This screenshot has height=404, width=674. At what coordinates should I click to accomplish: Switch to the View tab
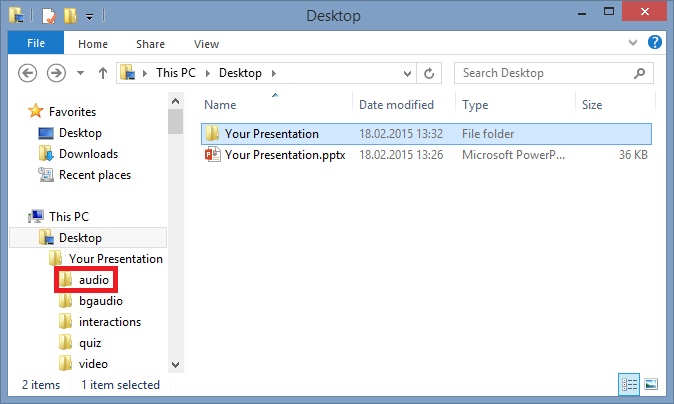tap(206, 44)
